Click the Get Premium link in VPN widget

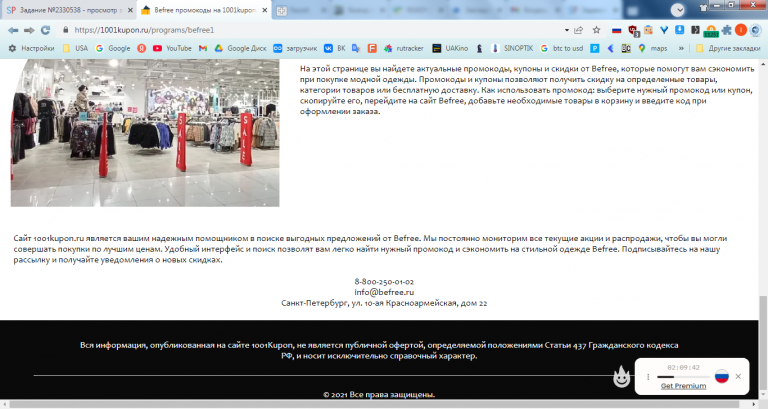[x=683, y=386]
